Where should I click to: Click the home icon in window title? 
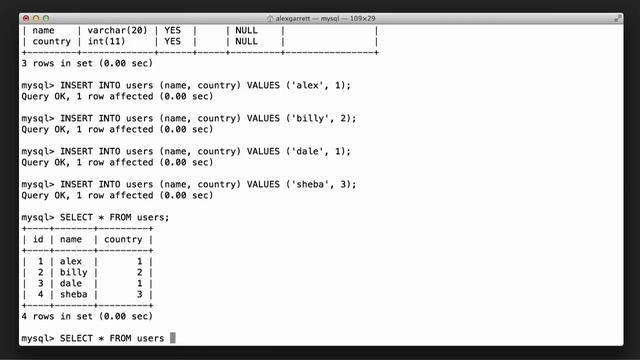click(270, 18)
